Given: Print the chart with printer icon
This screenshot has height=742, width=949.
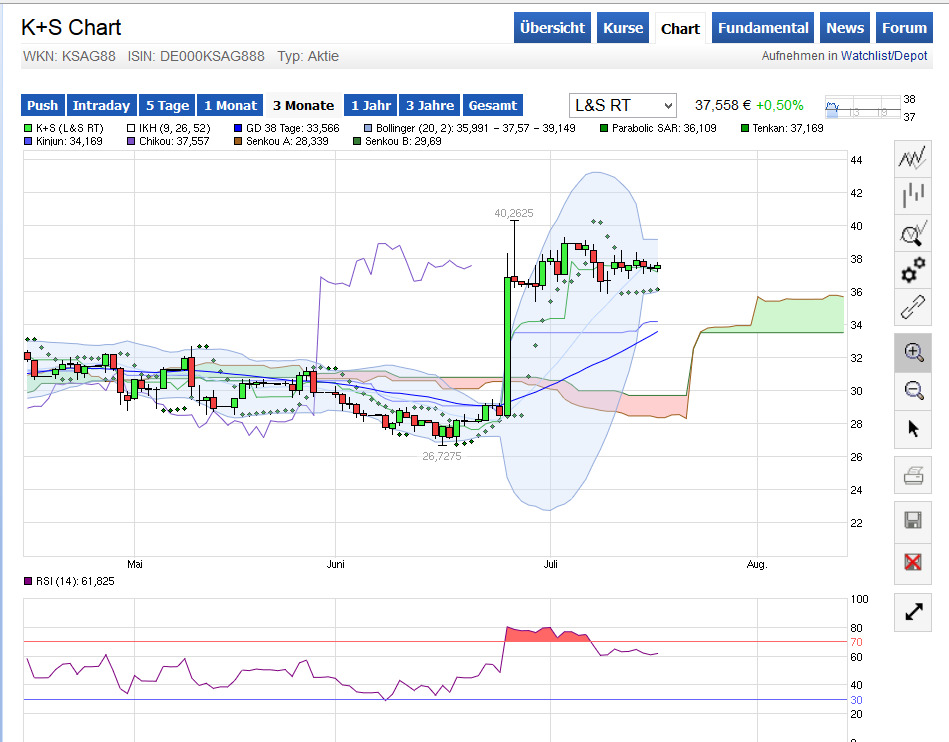Looking at the screenshot, I should click(912, 476).
